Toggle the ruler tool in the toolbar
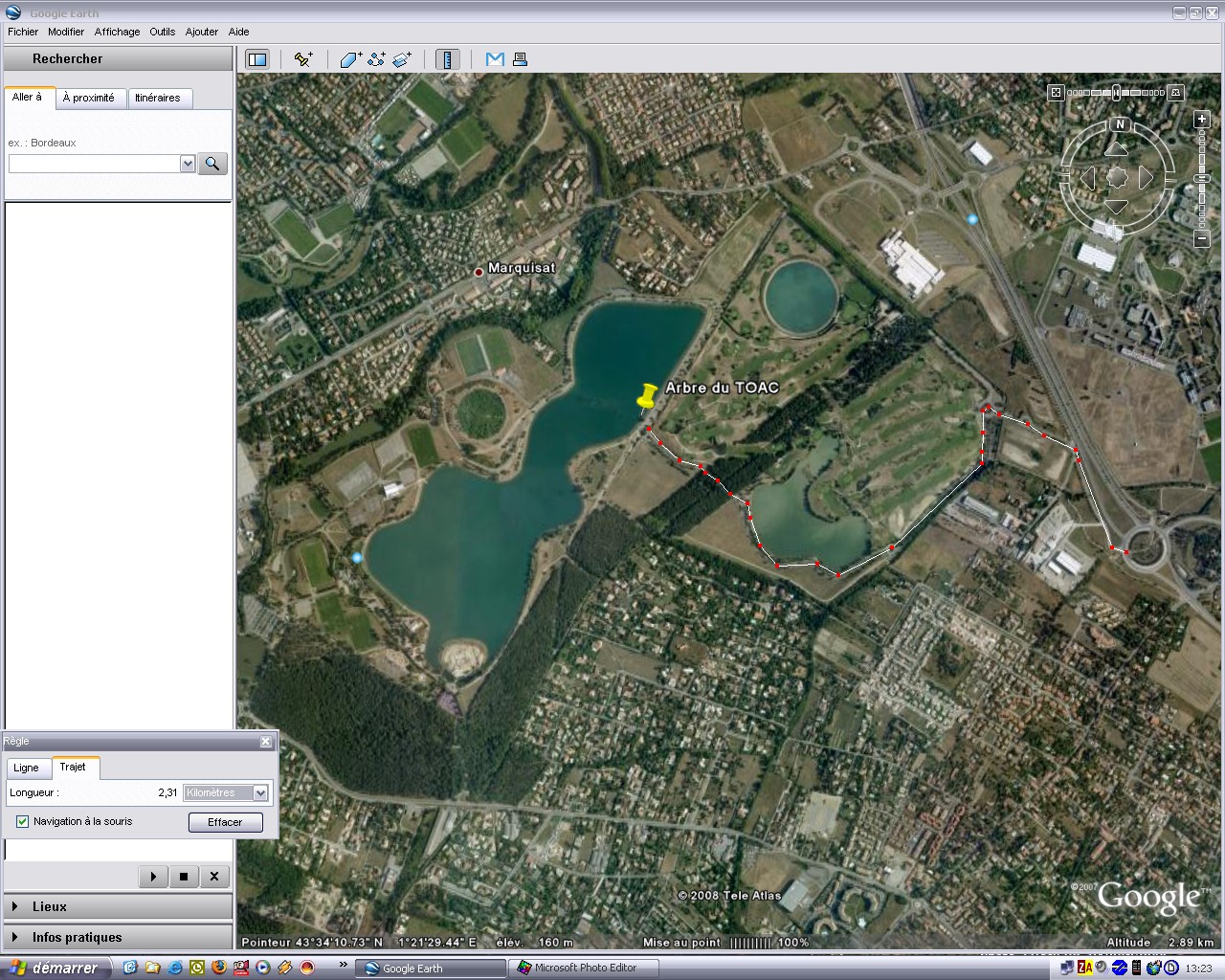The image size is (1225, 980). pos(448,59)
